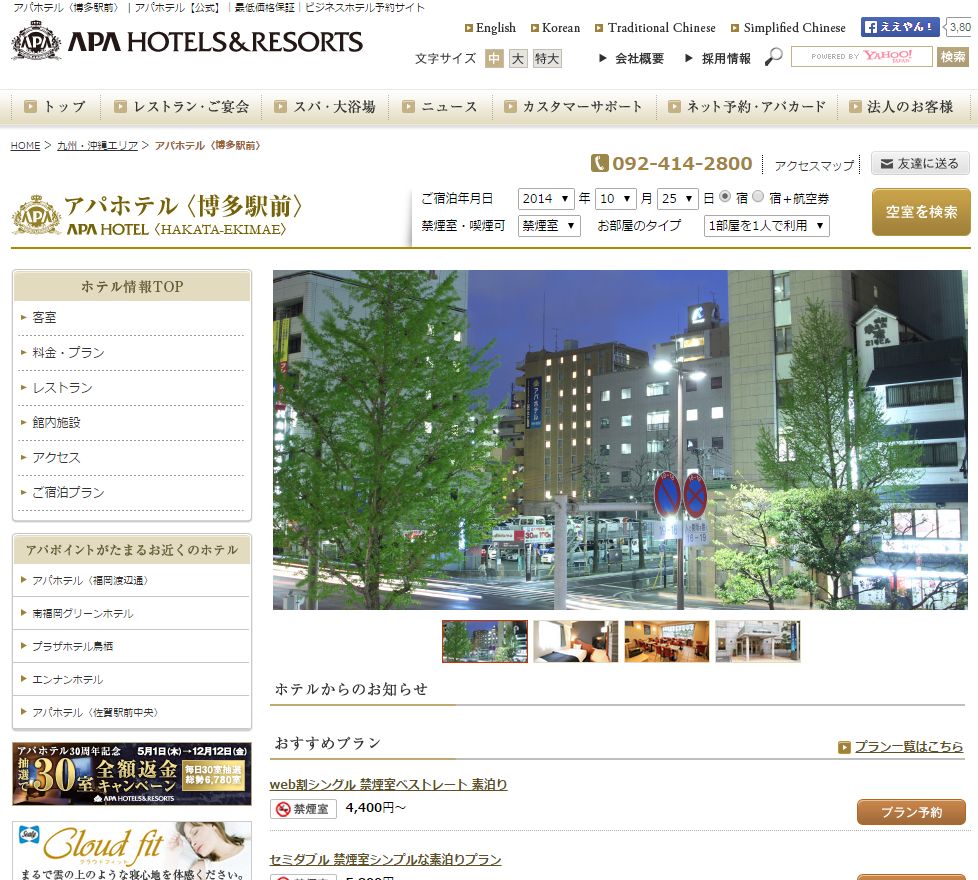Image resolution: width=978 pixels, height=880 pixels.
Task: Switch language to Traditional Chinese
Action: click(x=661, y=28)
